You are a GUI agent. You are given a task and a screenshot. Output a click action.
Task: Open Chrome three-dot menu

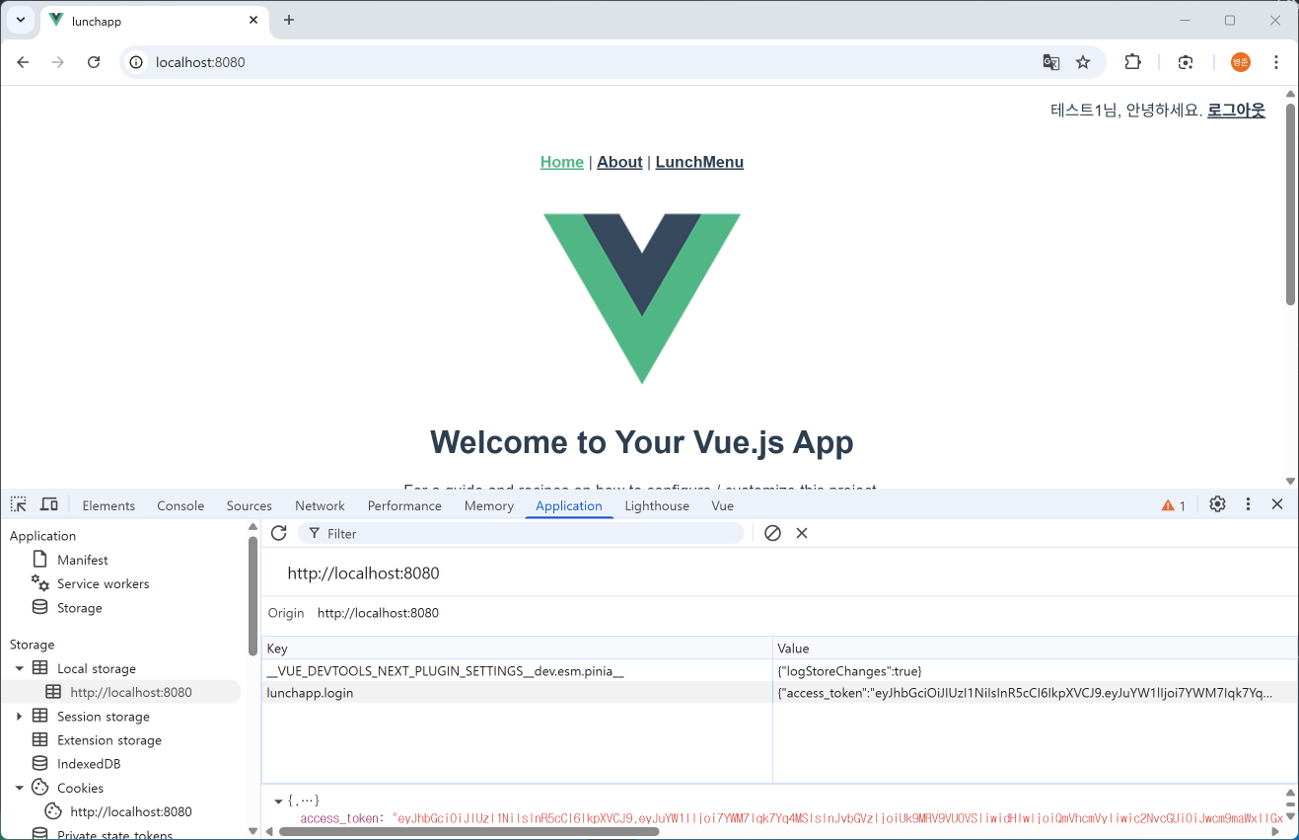[1276, 62]
